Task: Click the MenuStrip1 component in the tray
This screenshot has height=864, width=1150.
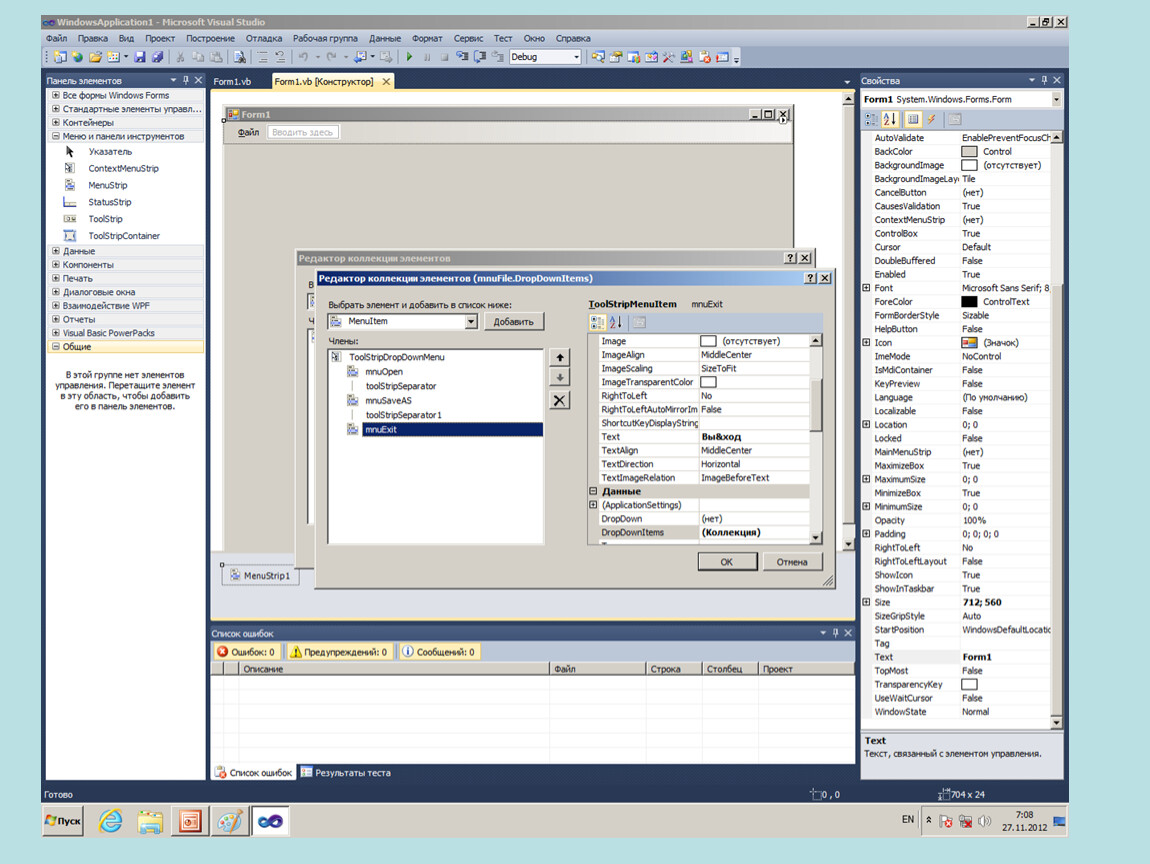Action: tap(260, 576)
